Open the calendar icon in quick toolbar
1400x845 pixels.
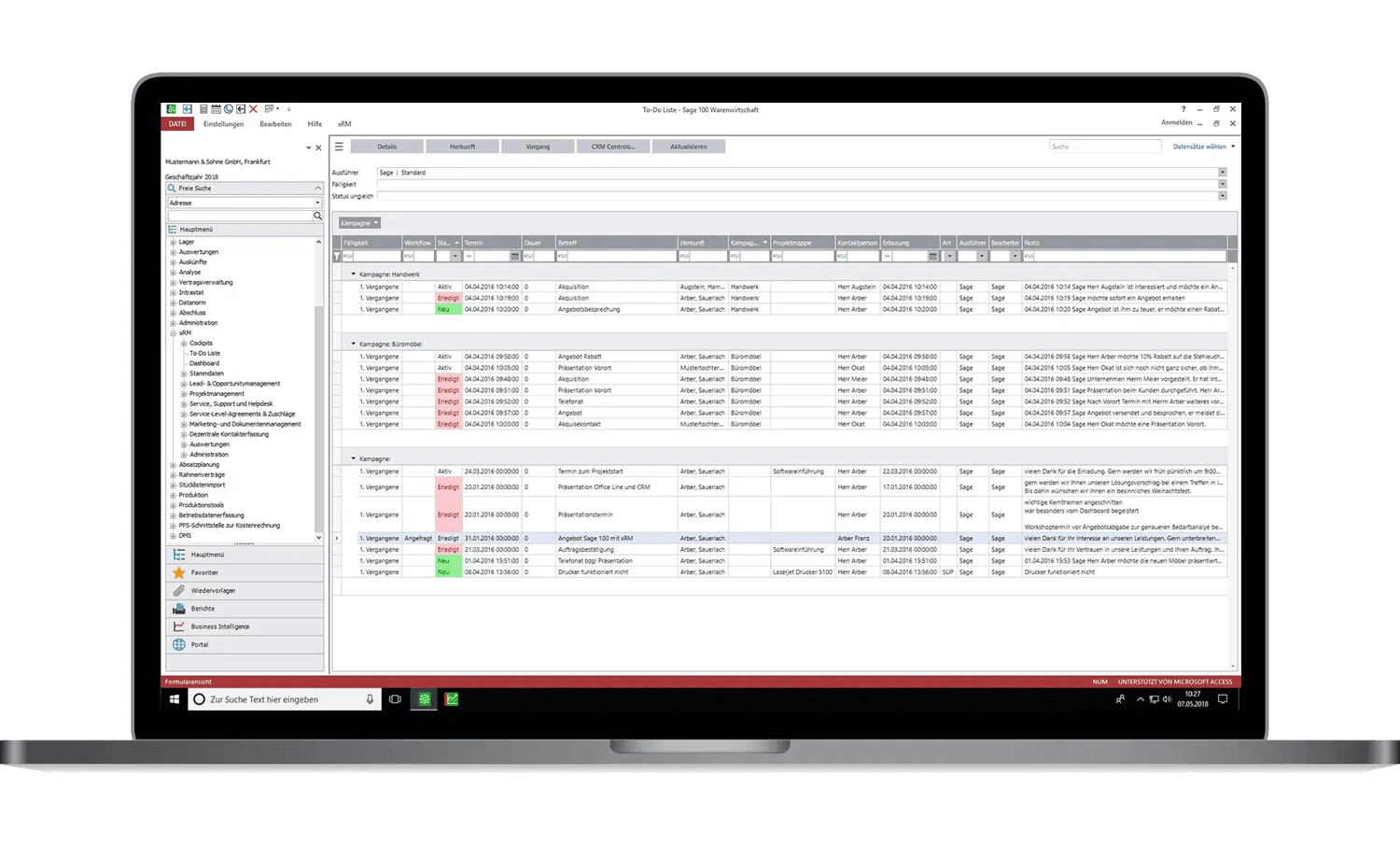(216, 109)
